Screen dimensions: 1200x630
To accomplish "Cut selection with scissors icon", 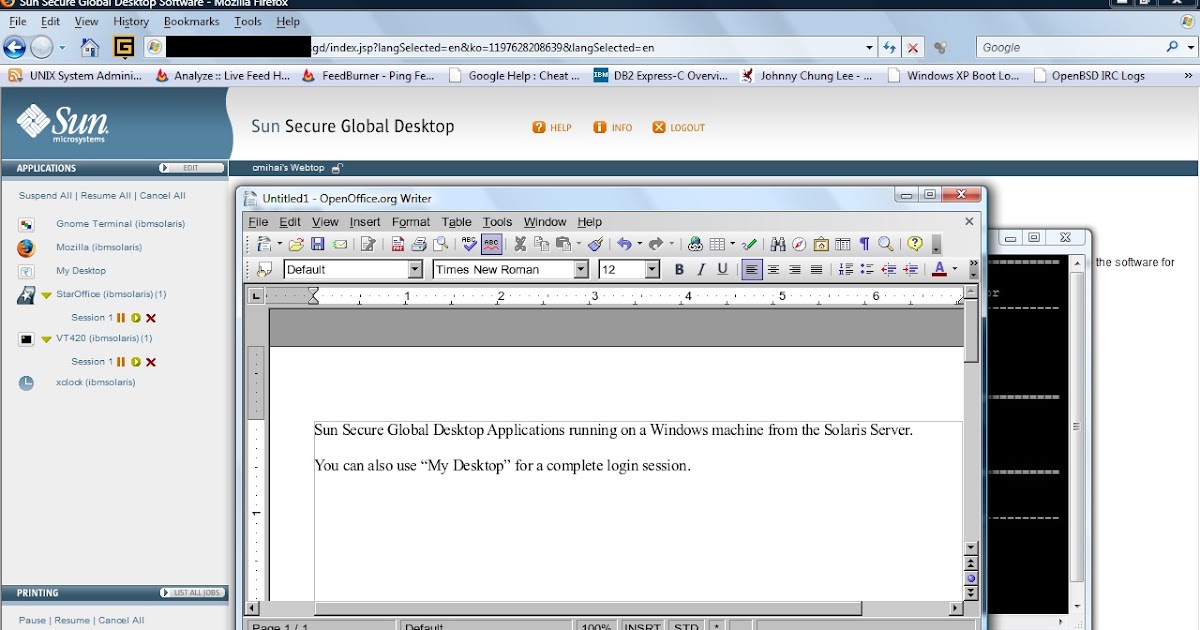I will [520, 244].
